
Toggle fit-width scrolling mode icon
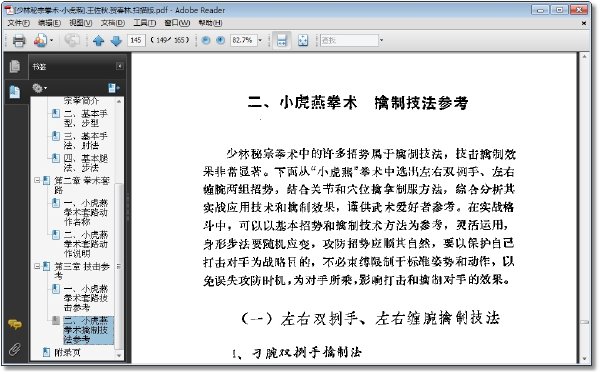click(282, 40)
